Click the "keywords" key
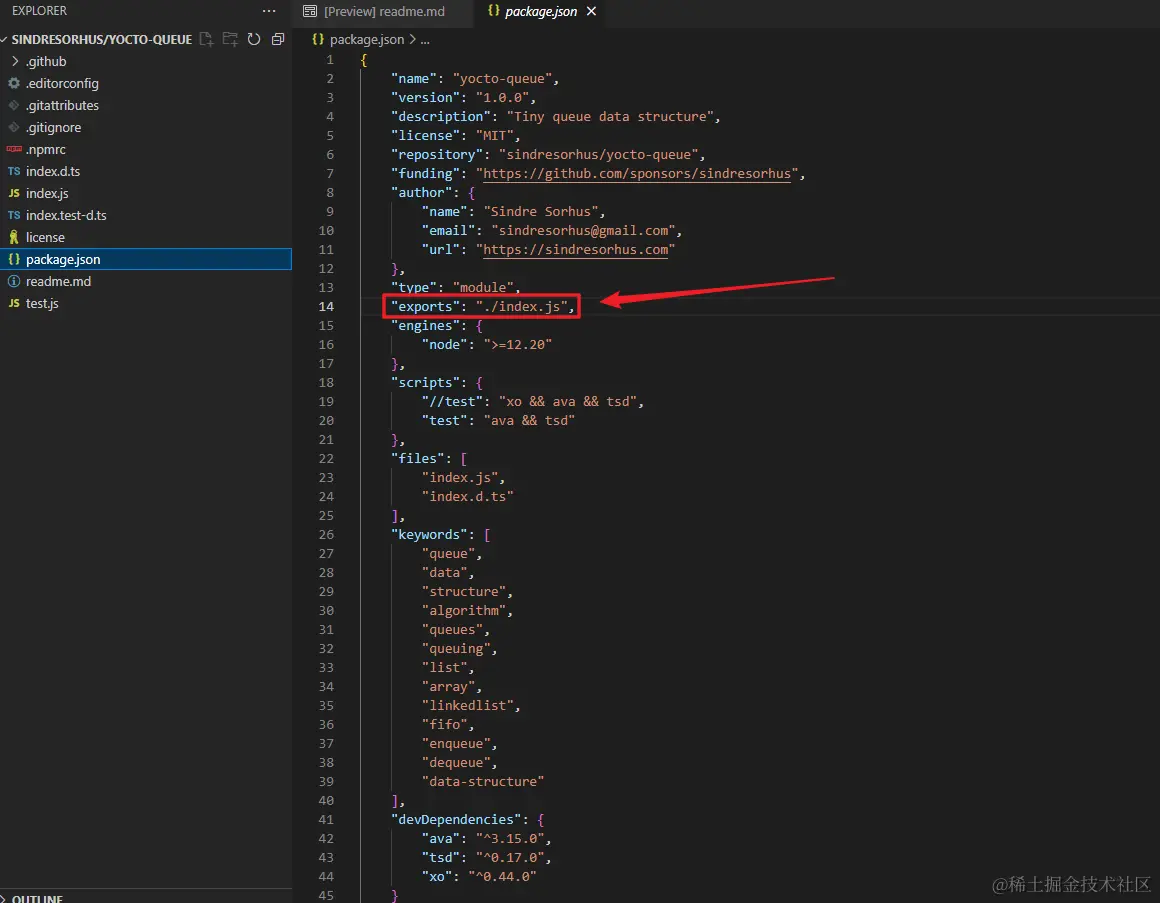1160x903 pixels. point(429,535)
